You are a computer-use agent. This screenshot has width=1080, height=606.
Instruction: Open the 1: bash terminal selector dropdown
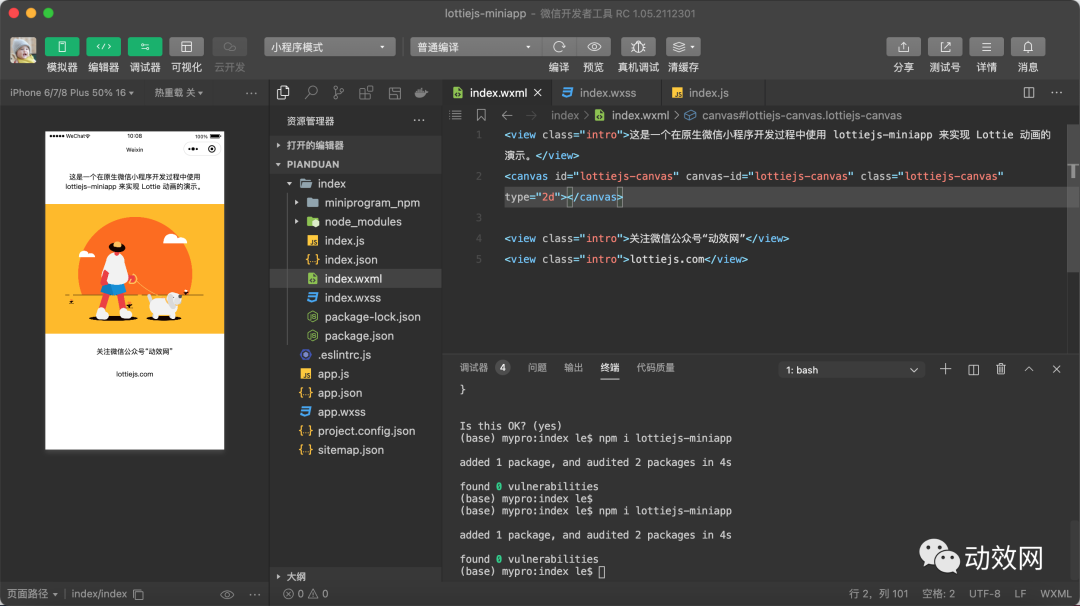click(x=851, y=370)
